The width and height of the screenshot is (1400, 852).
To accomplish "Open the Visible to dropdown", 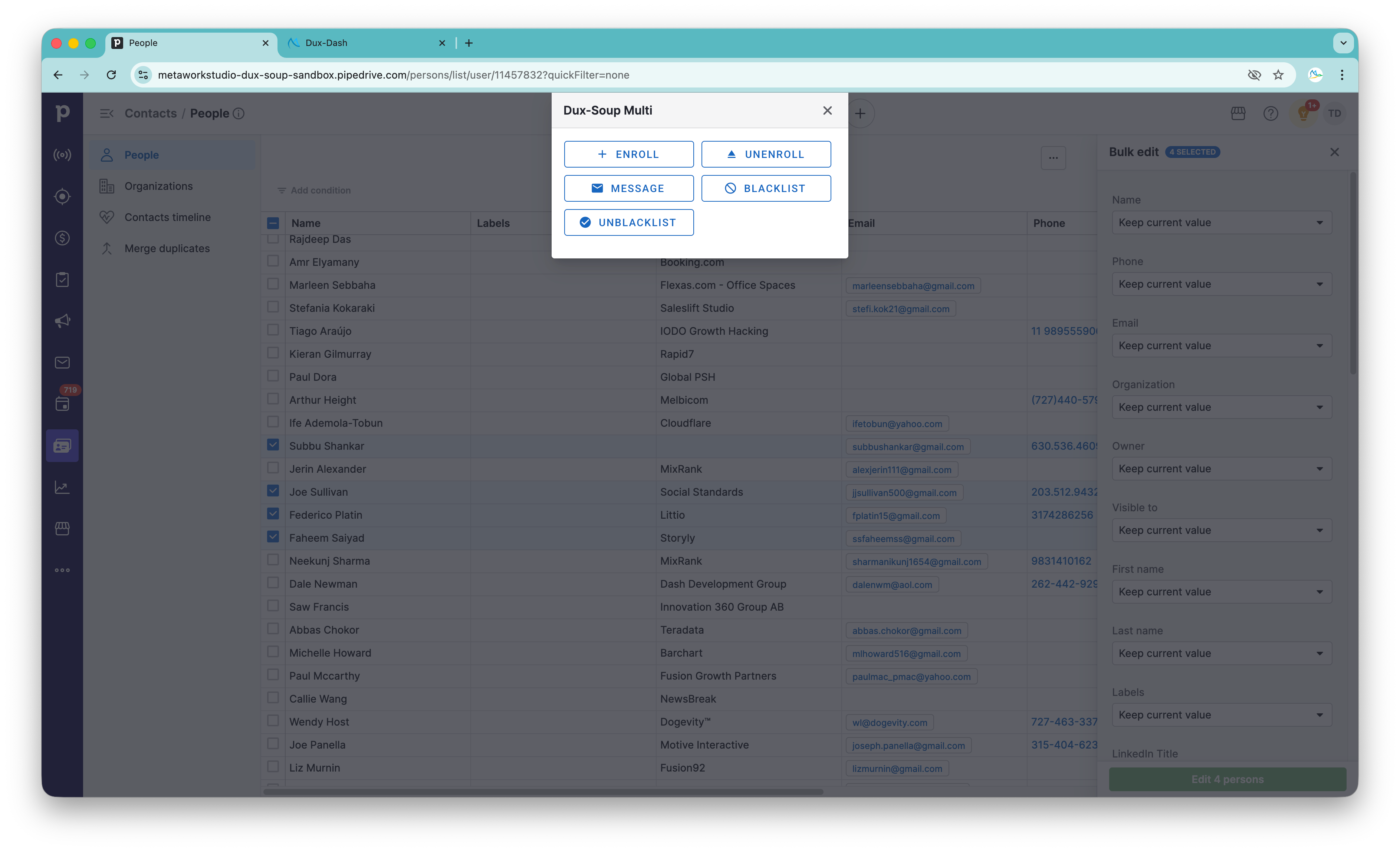I will point(1222,531).
